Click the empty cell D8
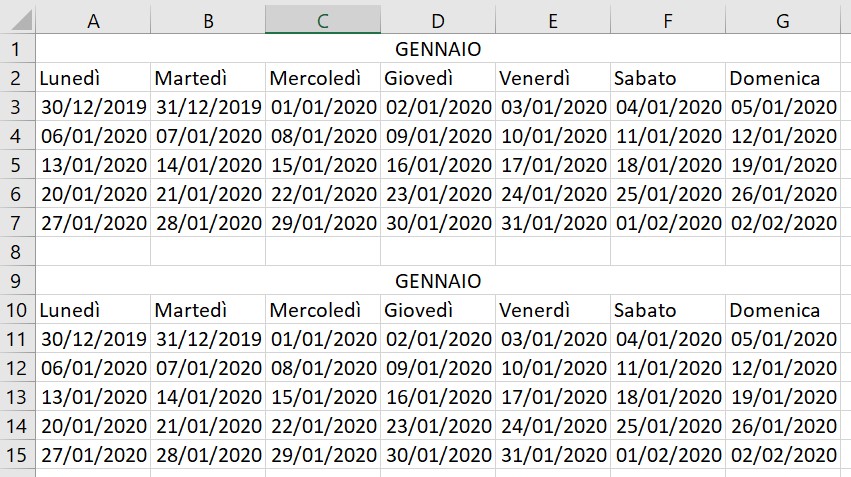 tap(438, 251)
